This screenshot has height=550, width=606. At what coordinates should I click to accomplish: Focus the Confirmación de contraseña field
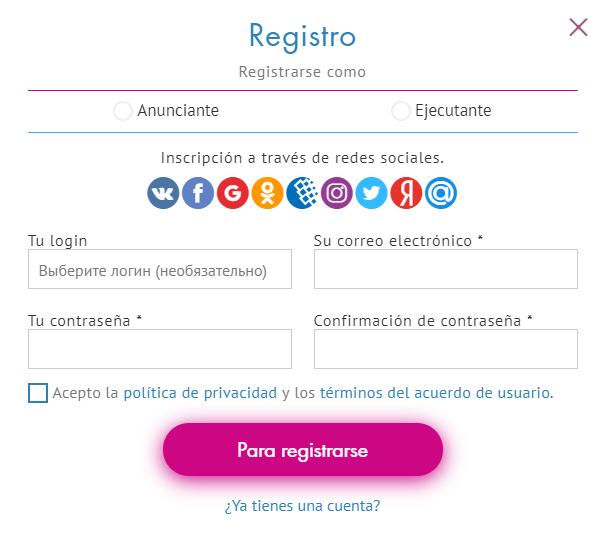point(445,350)
